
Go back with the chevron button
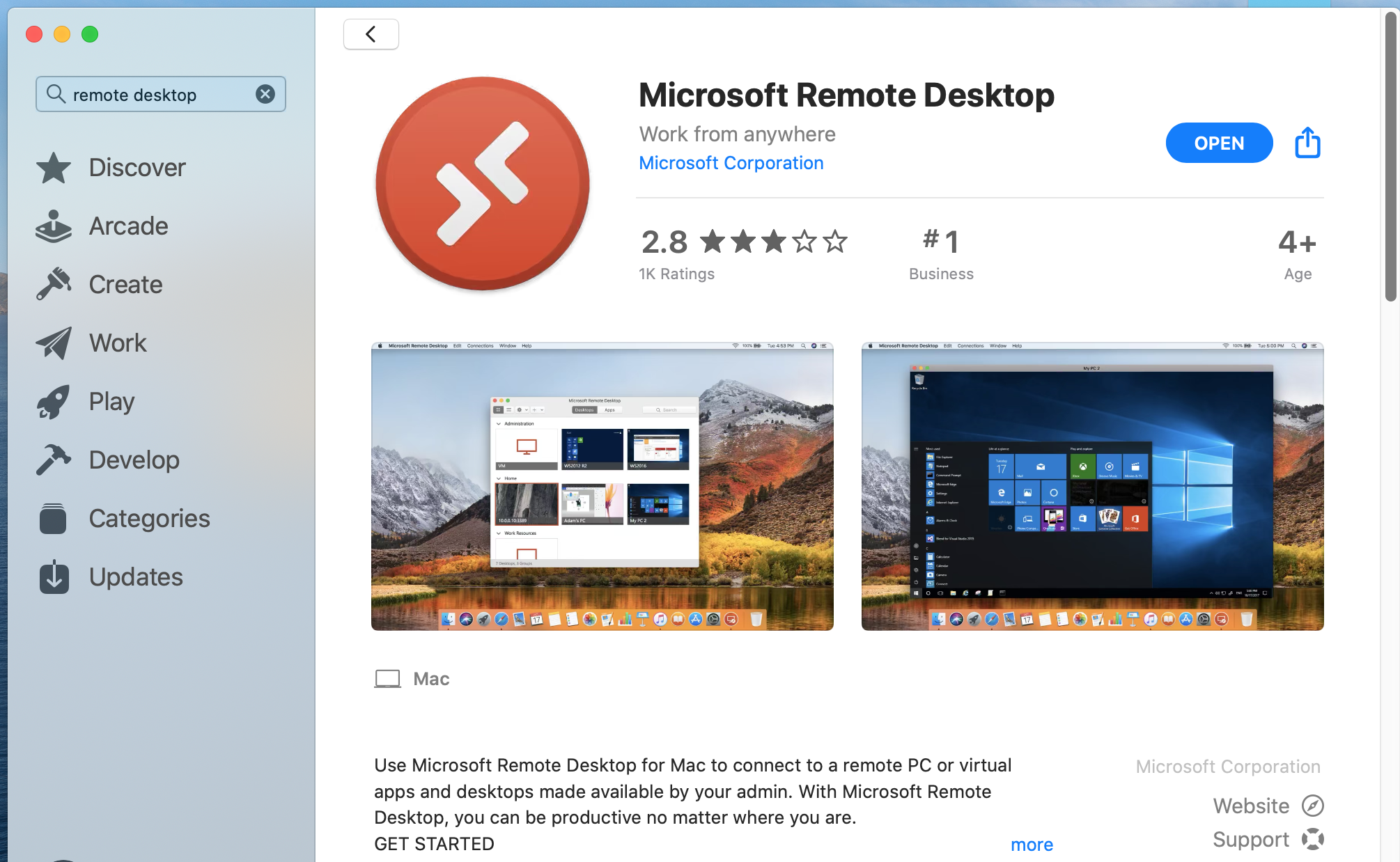[x=371, y=34]
